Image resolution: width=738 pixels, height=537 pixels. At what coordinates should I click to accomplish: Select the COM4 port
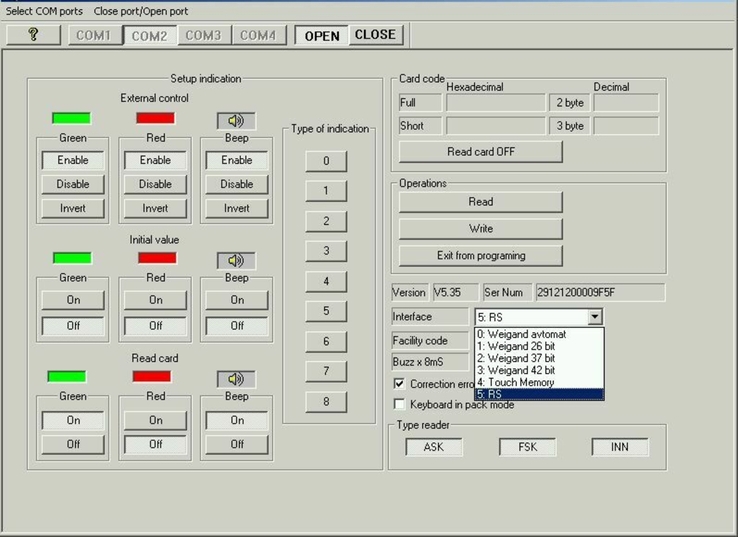click(258, 35)
